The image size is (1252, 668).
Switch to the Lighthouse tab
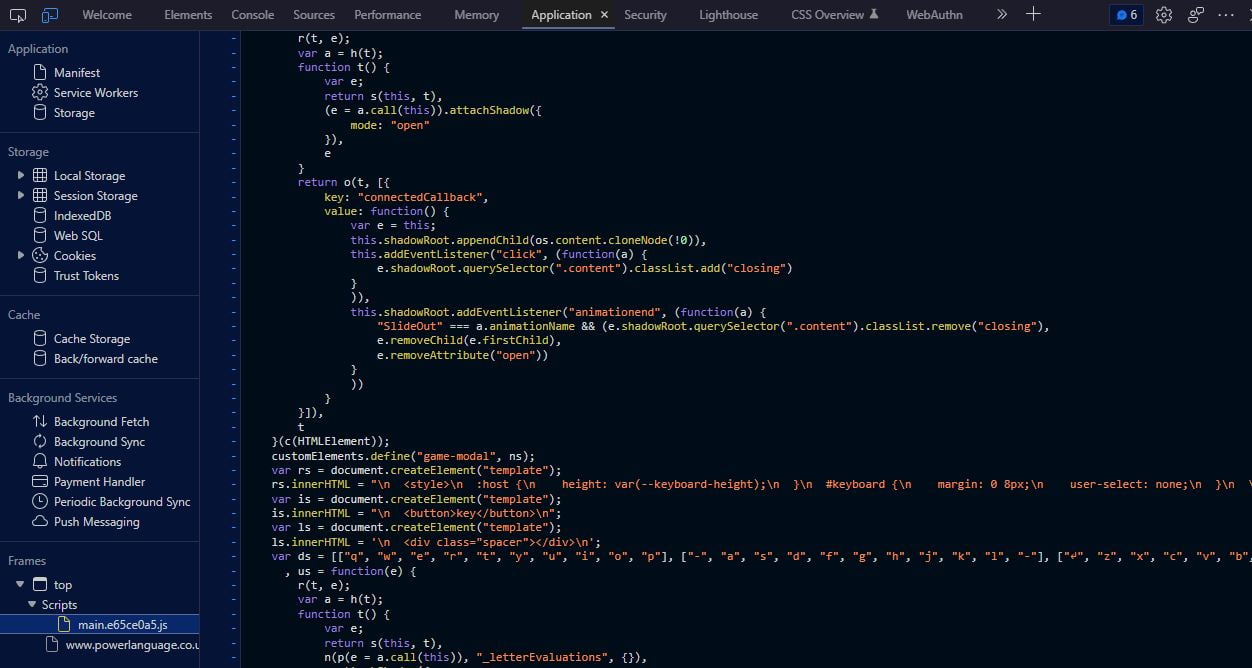[x=728, y=15]
